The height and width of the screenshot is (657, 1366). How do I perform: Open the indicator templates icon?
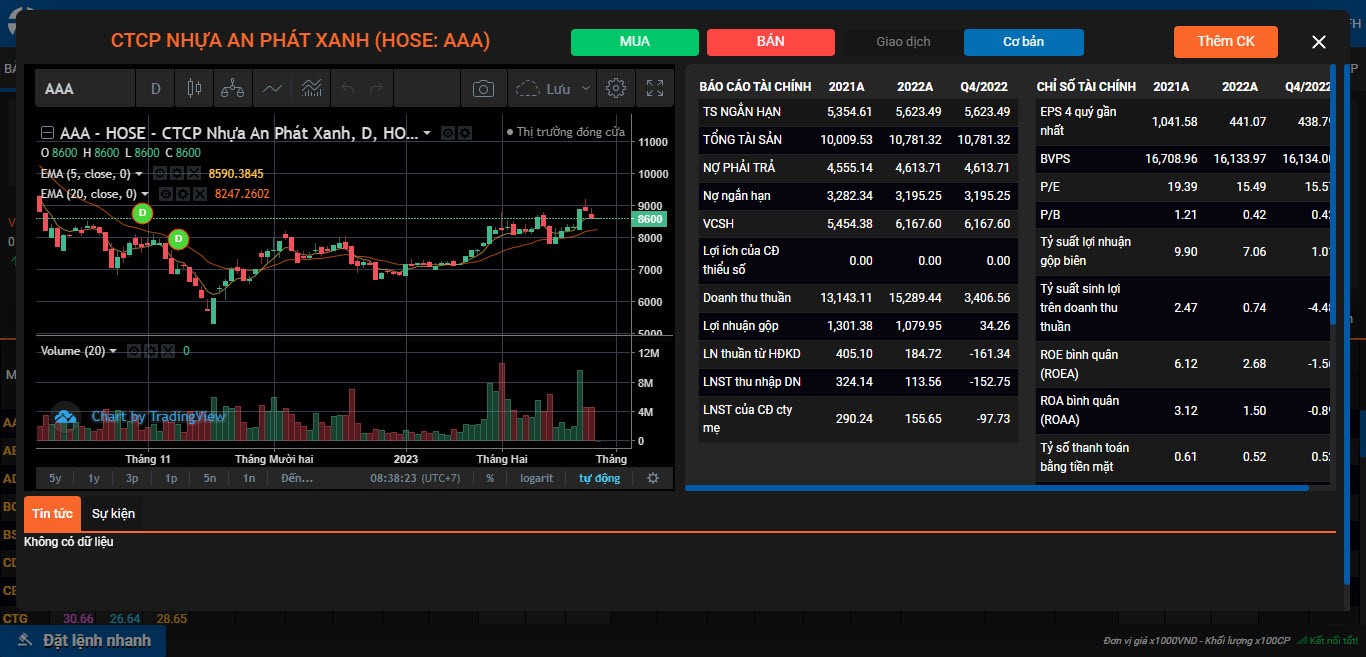click(x=311, y=88)
